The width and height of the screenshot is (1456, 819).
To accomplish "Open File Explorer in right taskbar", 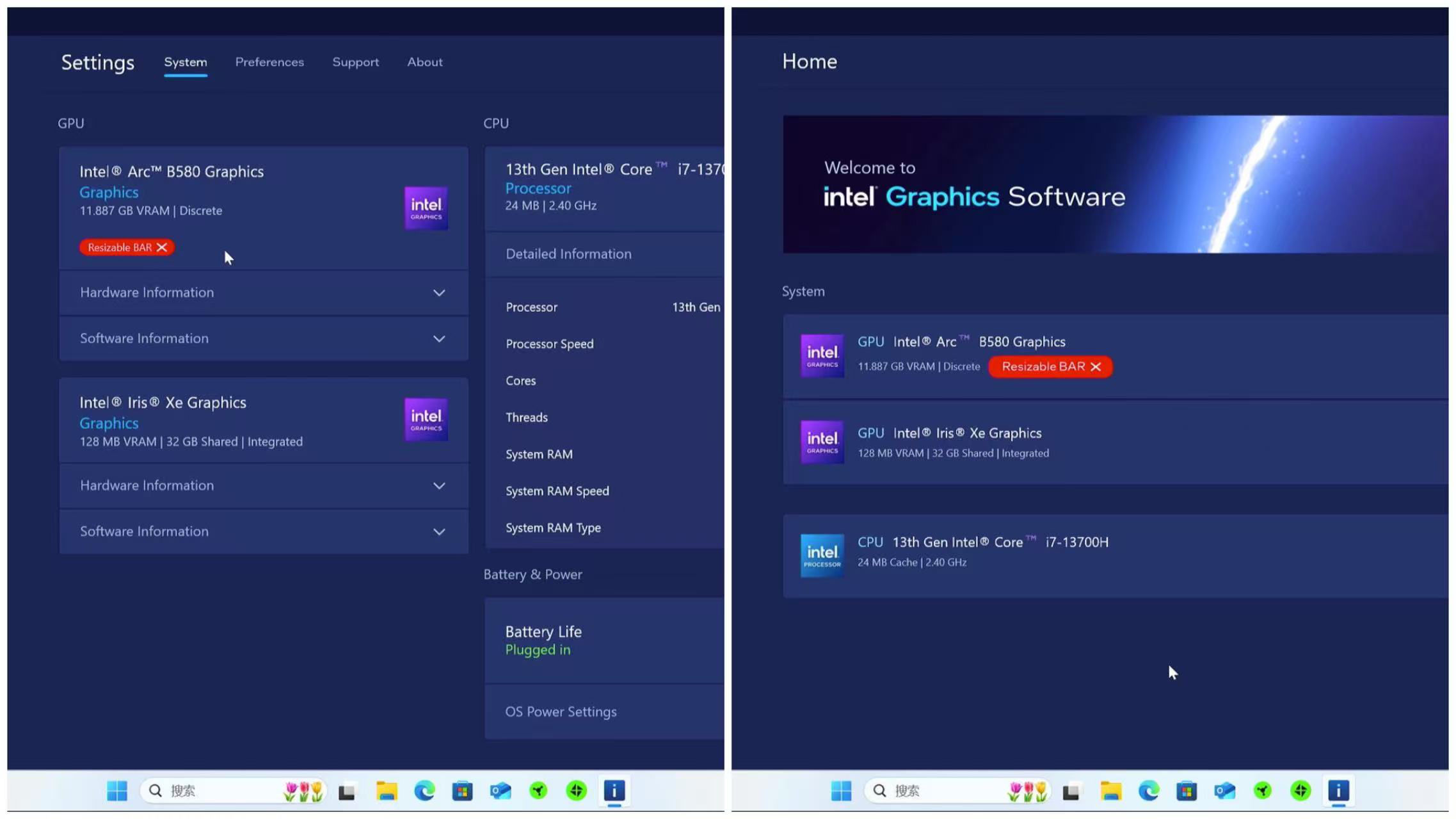I will point(1110,791).
